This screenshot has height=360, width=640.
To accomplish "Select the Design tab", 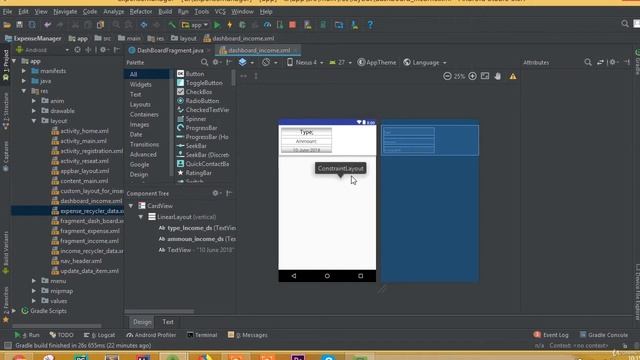I will [x=142, y=322].
